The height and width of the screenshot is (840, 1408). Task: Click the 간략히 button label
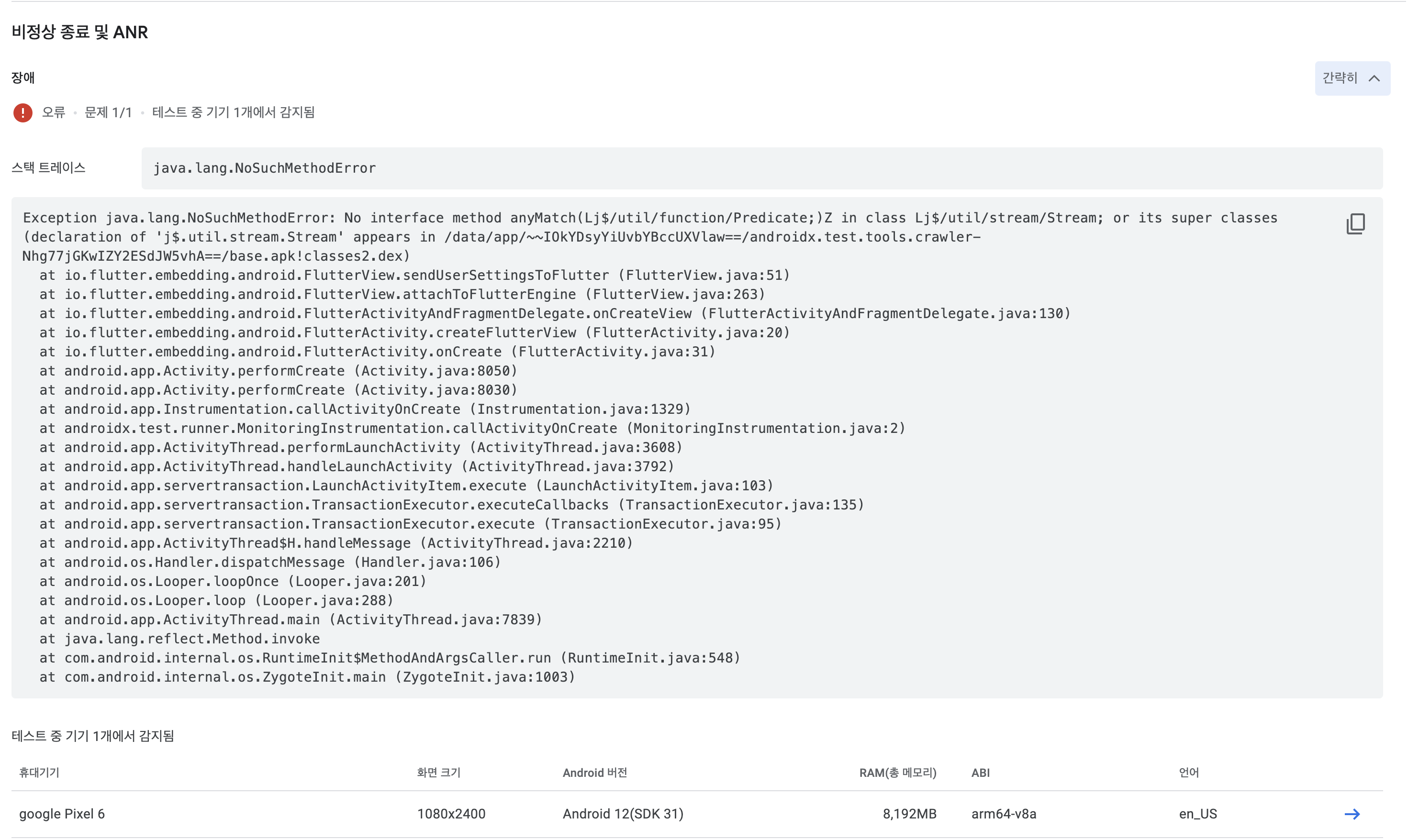[x=1340, y=78]
